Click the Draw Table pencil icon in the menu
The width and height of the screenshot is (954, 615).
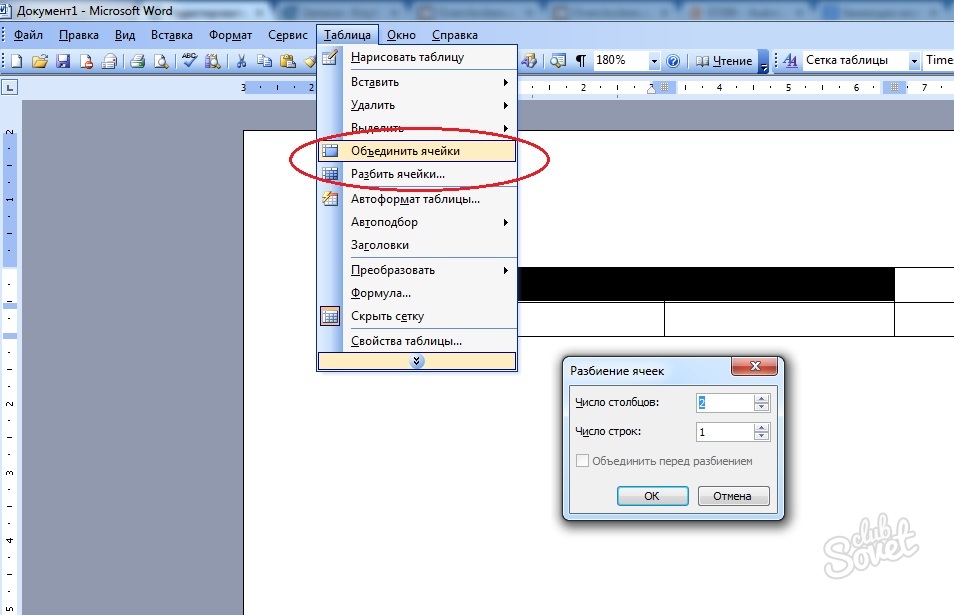coord(330,57)
